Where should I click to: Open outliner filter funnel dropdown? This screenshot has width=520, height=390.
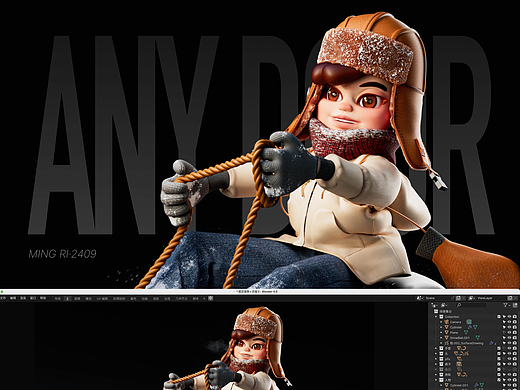click(x=506, y=305)
